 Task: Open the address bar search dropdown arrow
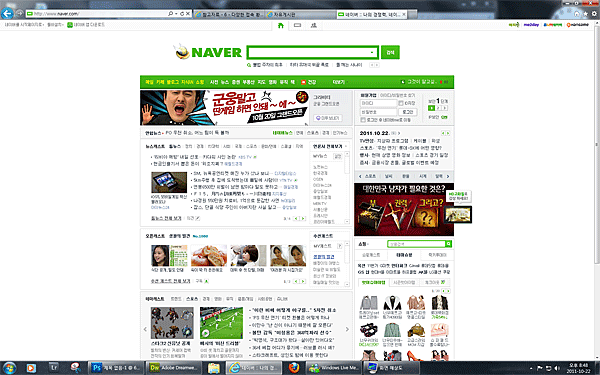(x=176, y=14)
